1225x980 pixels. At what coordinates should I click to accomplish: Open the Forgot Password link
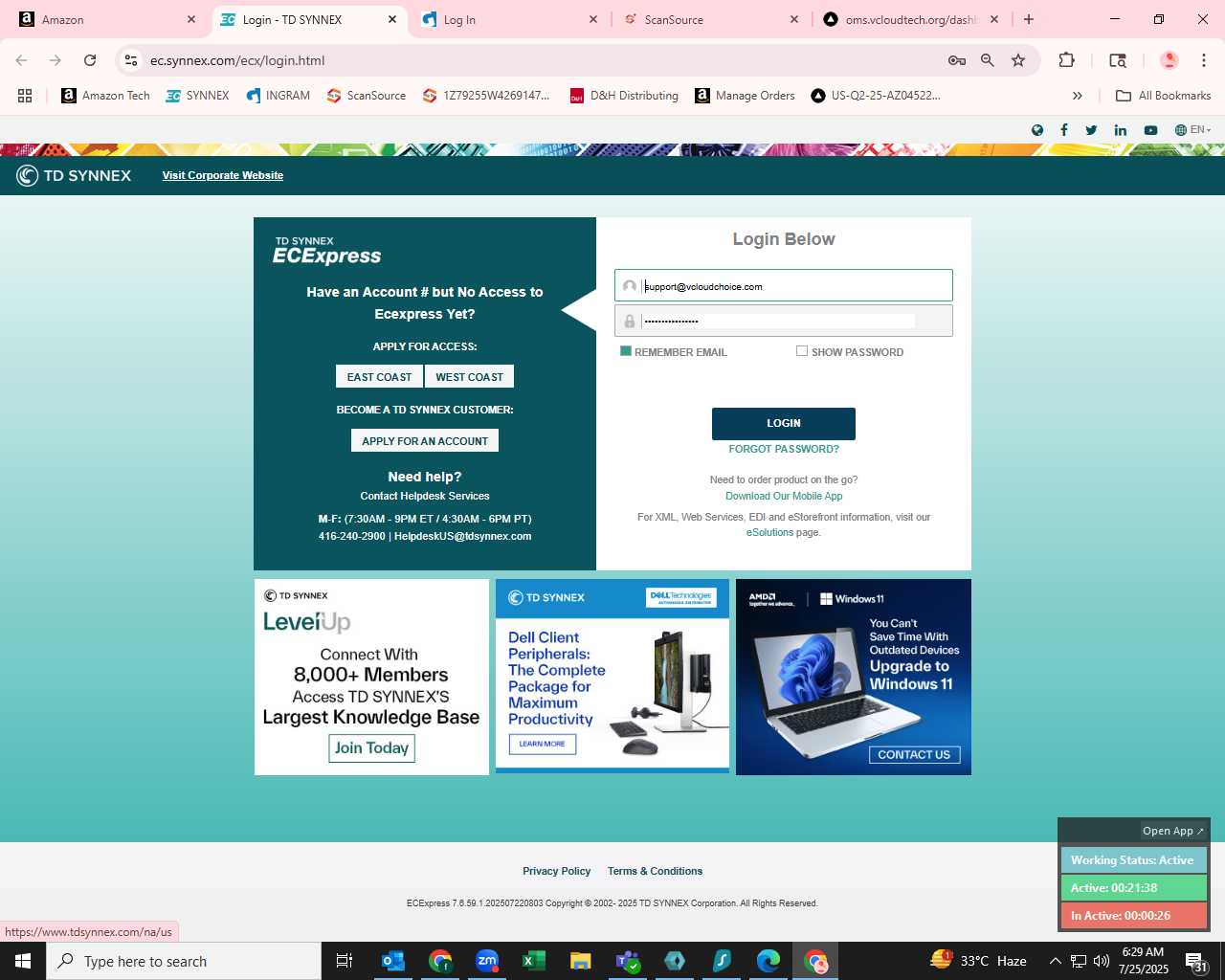click(x=784, y=449)
